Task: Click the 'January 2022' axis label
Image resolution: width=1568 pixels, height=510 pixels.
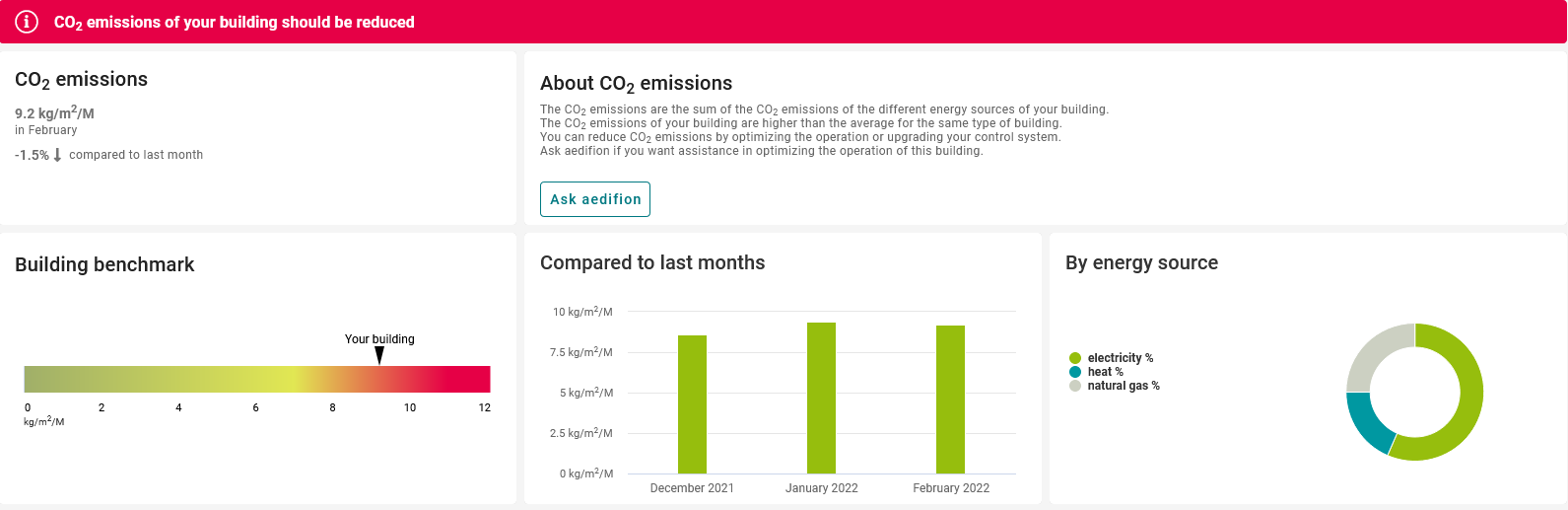Action: (821, 488)
